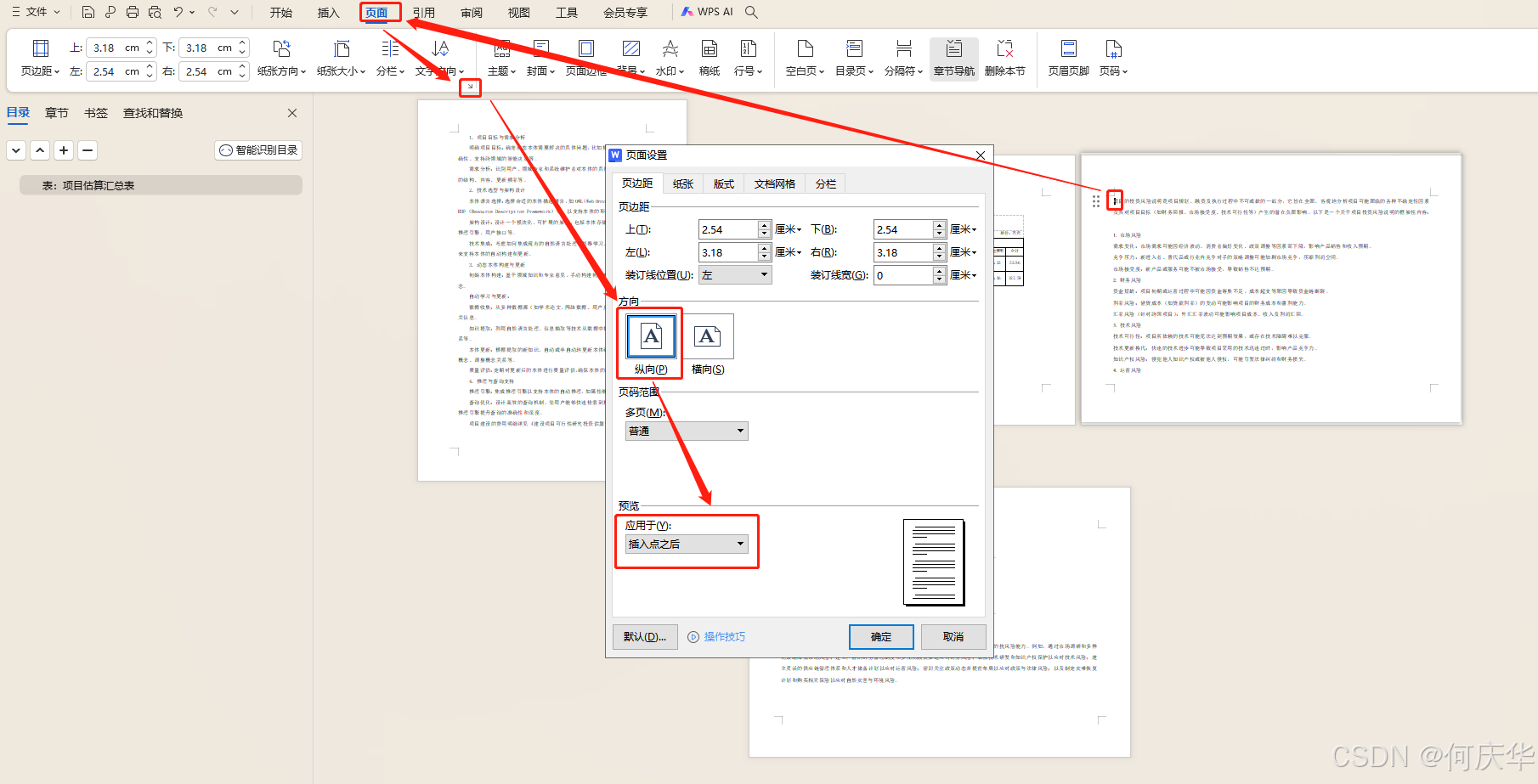This screenshot has height=784, width=1538.
Task: Open the 多页 pages dropdown
Action: pyautogui.click(x=687, y=431)
